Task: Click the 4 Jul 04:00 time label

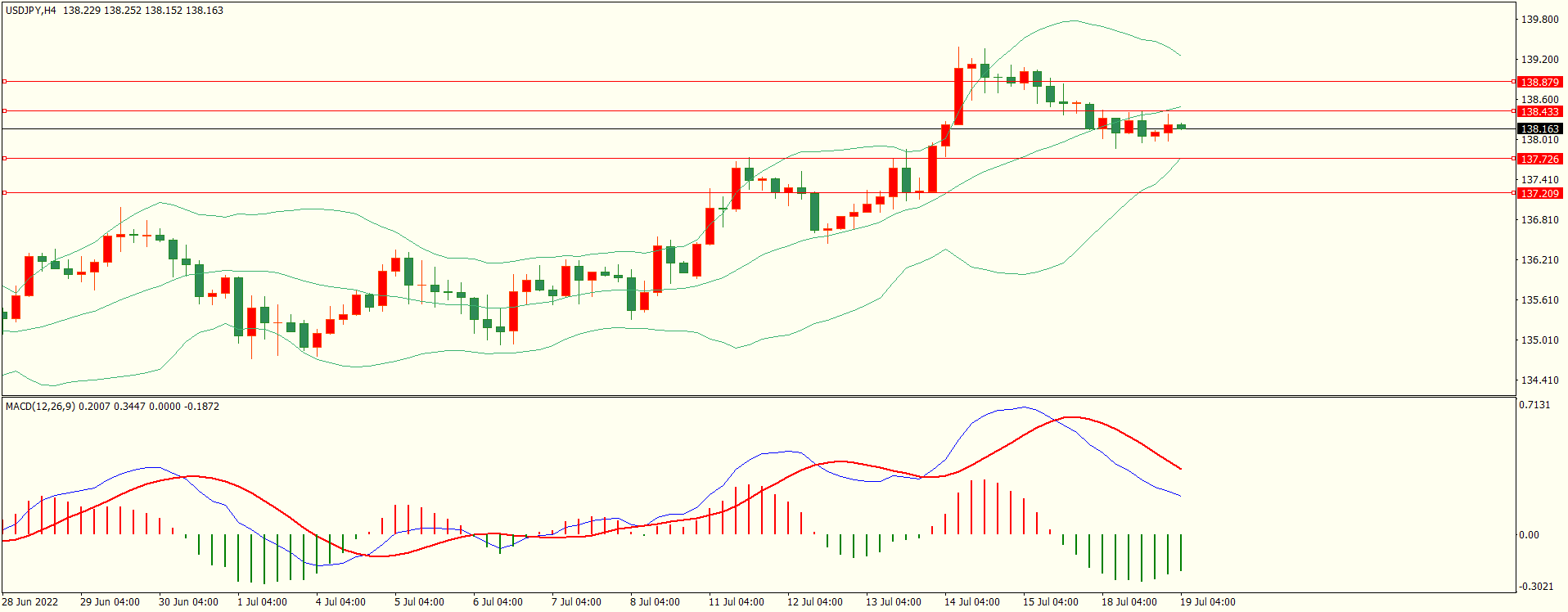Action: [340, 602]
